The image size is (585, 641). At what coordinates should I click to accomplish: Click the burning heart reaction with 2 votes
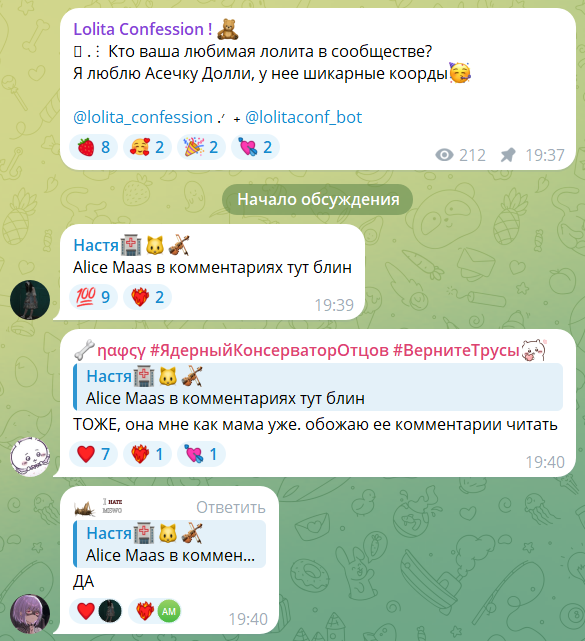tap(147, 297)
